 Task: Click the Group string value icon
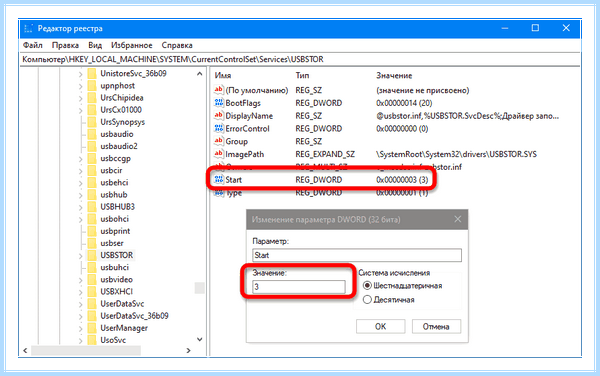point(218,141)
